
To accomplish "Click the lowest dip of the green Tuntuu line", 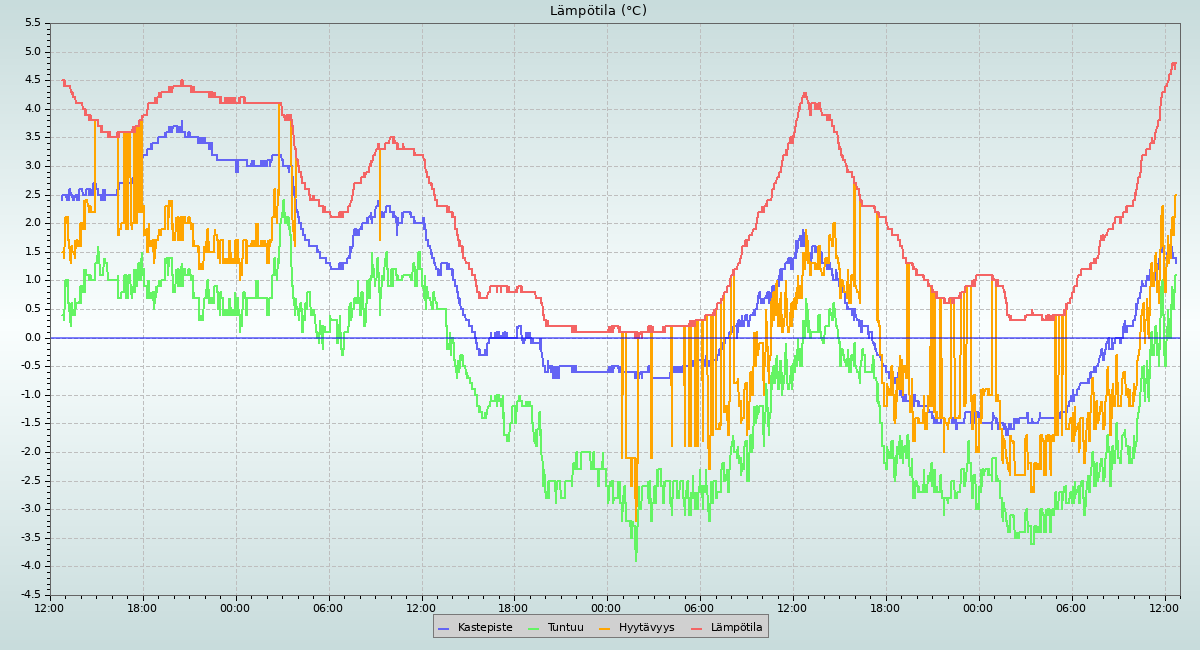I will pyautogui.click(x=635, y=559).
